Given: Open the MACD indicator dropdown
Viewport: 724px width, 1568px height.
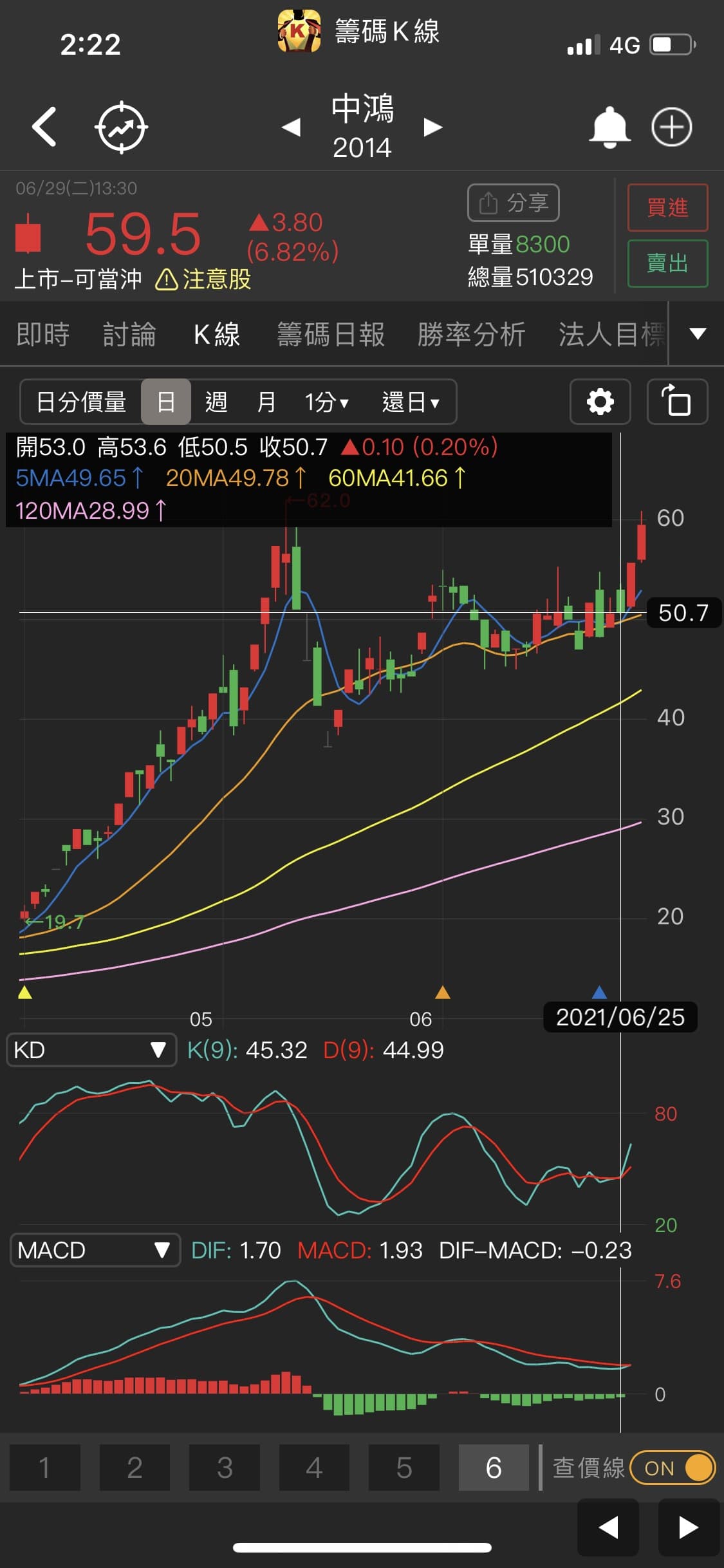Looking at the screenshot, I should (x=95, y=1250).
